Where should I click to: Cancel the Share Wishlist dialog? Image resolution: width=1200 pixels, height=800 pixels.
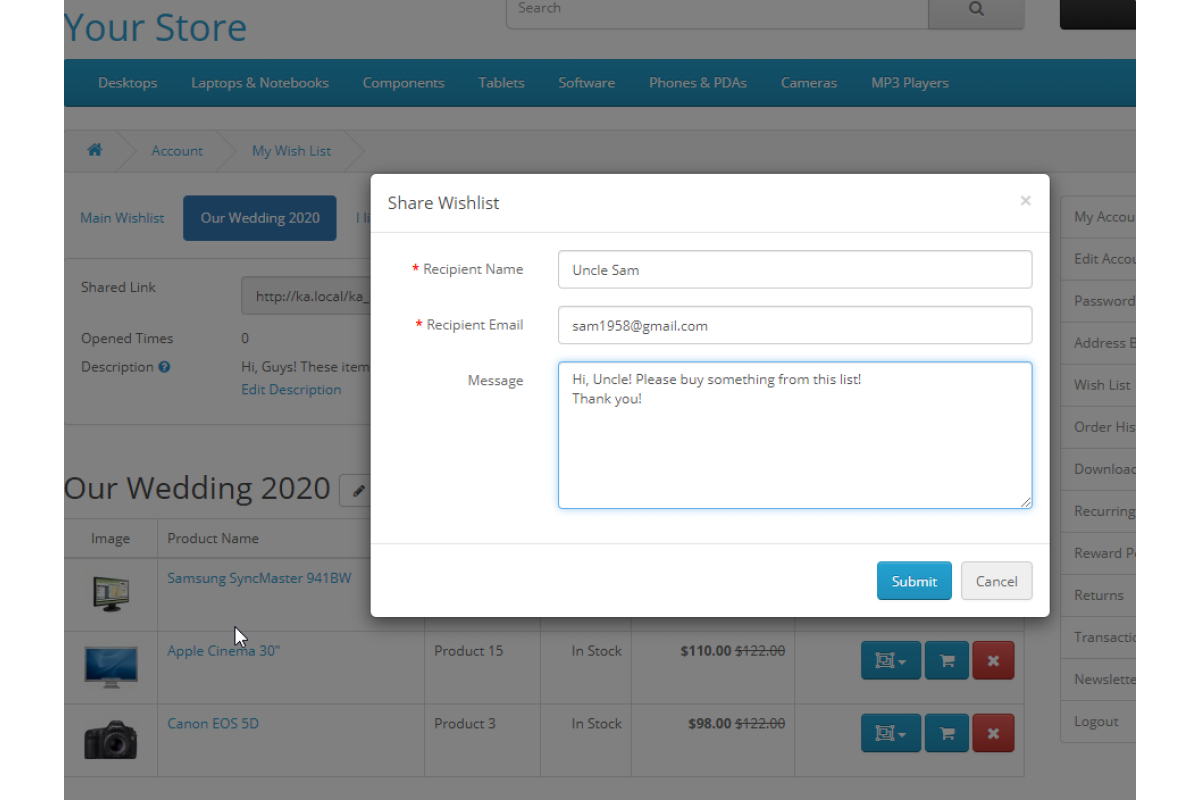click(996, 581)
